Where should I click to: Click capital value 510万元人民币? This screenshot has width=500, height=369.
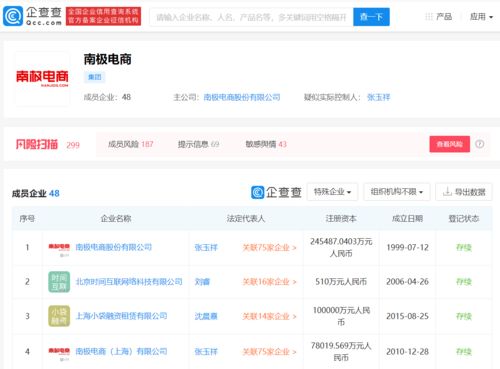(341, 282)
